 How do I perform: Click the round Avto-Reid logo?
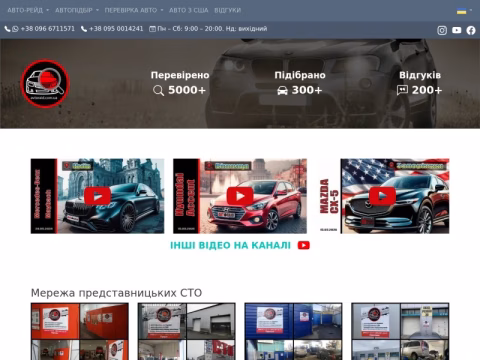45,84
